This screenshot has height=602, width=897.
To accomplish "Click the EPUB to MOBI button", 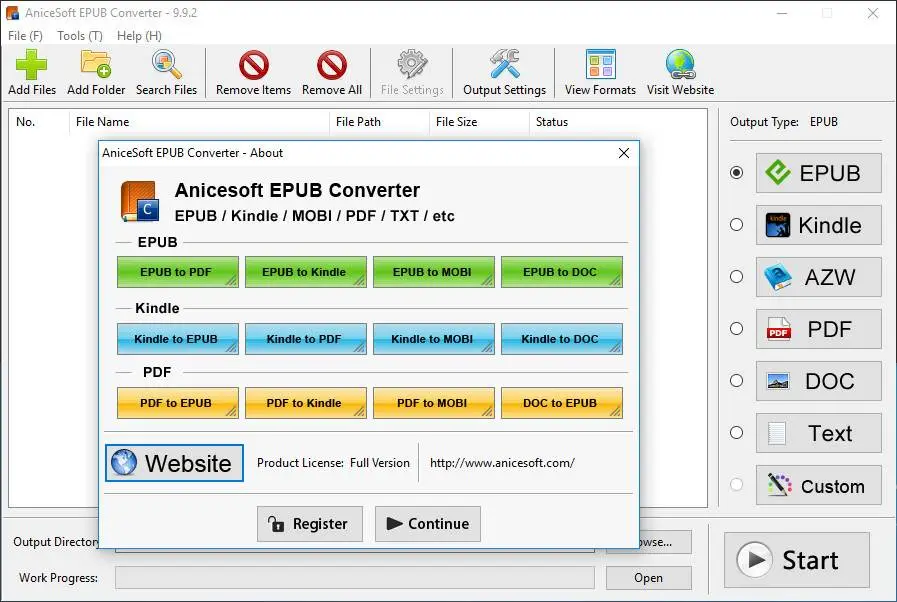I will click(x=434, y=272).
